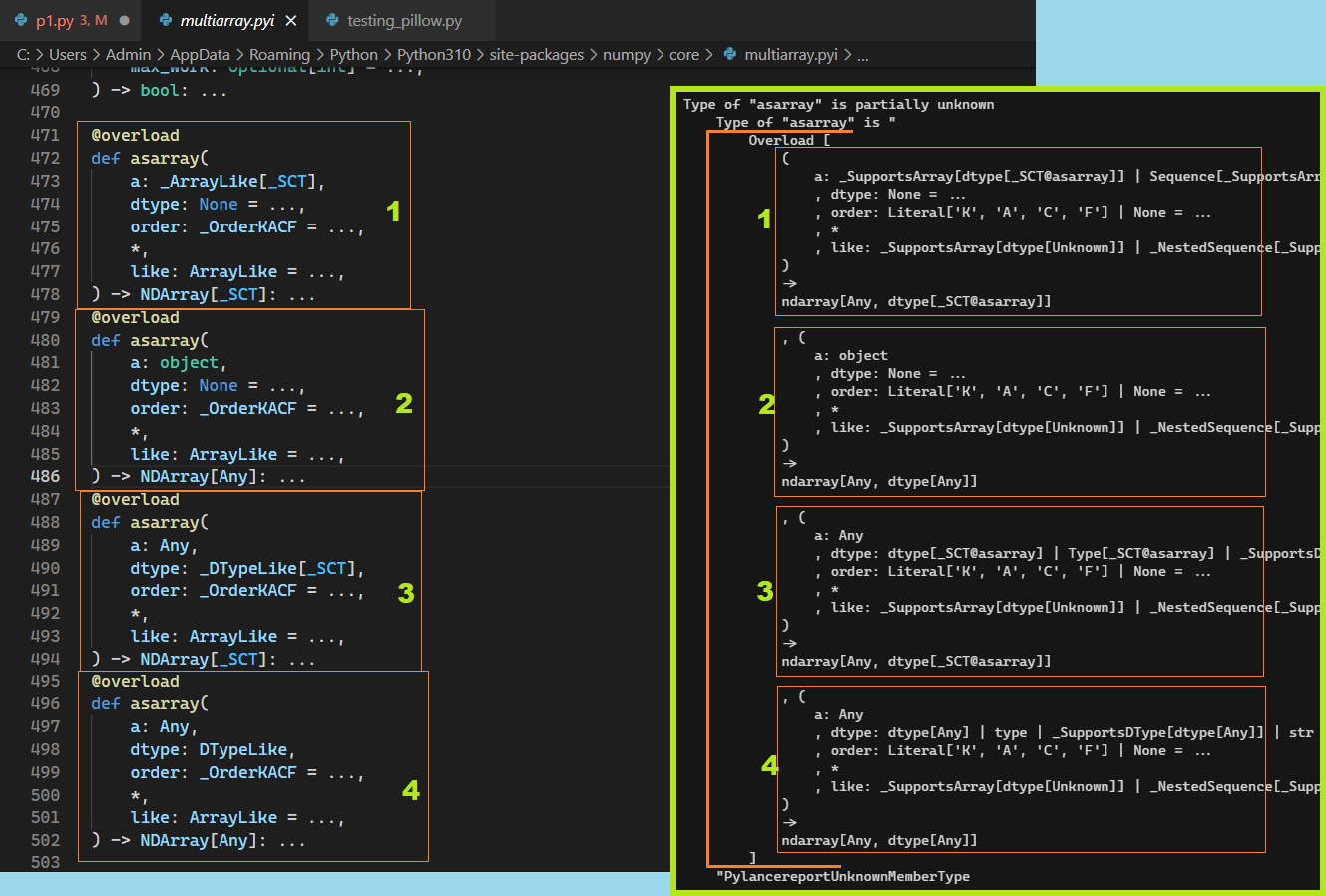Click tooltip line beginning "dtype: dtype[Any] | type"

click(x=1072, y=732)
